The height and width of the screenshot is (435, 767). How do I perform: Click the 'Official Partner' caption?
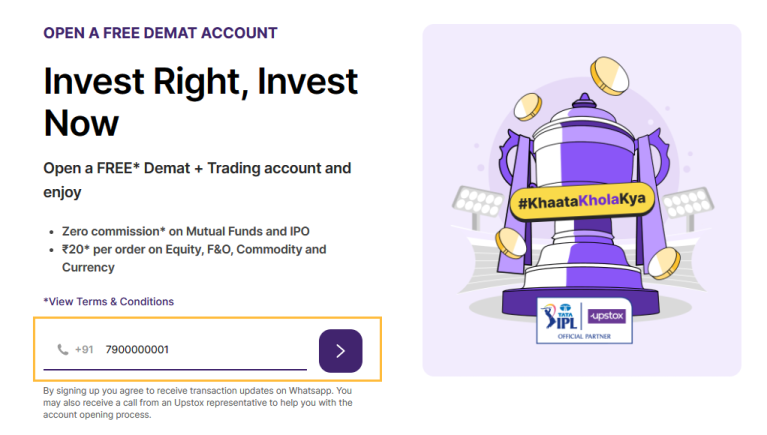point(584,337)
